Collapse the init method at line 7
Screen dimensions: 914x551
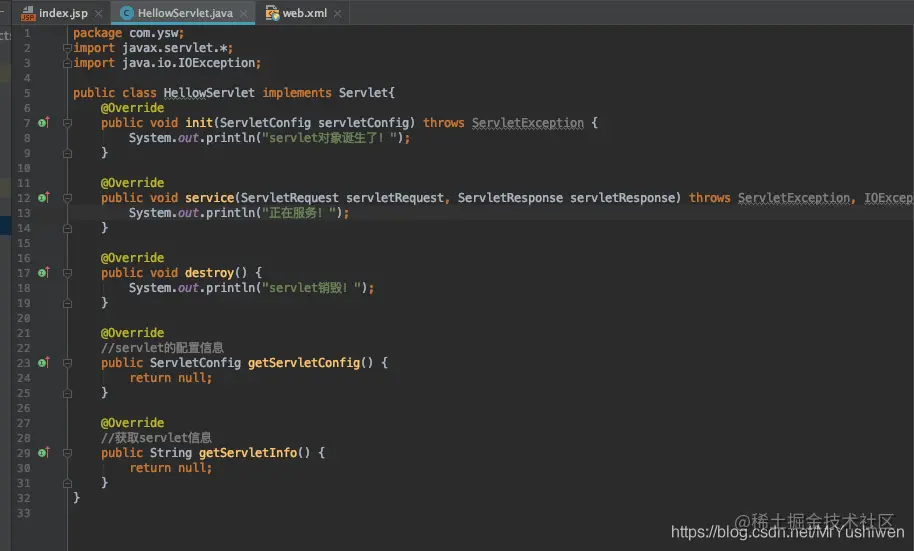point(67,123)
